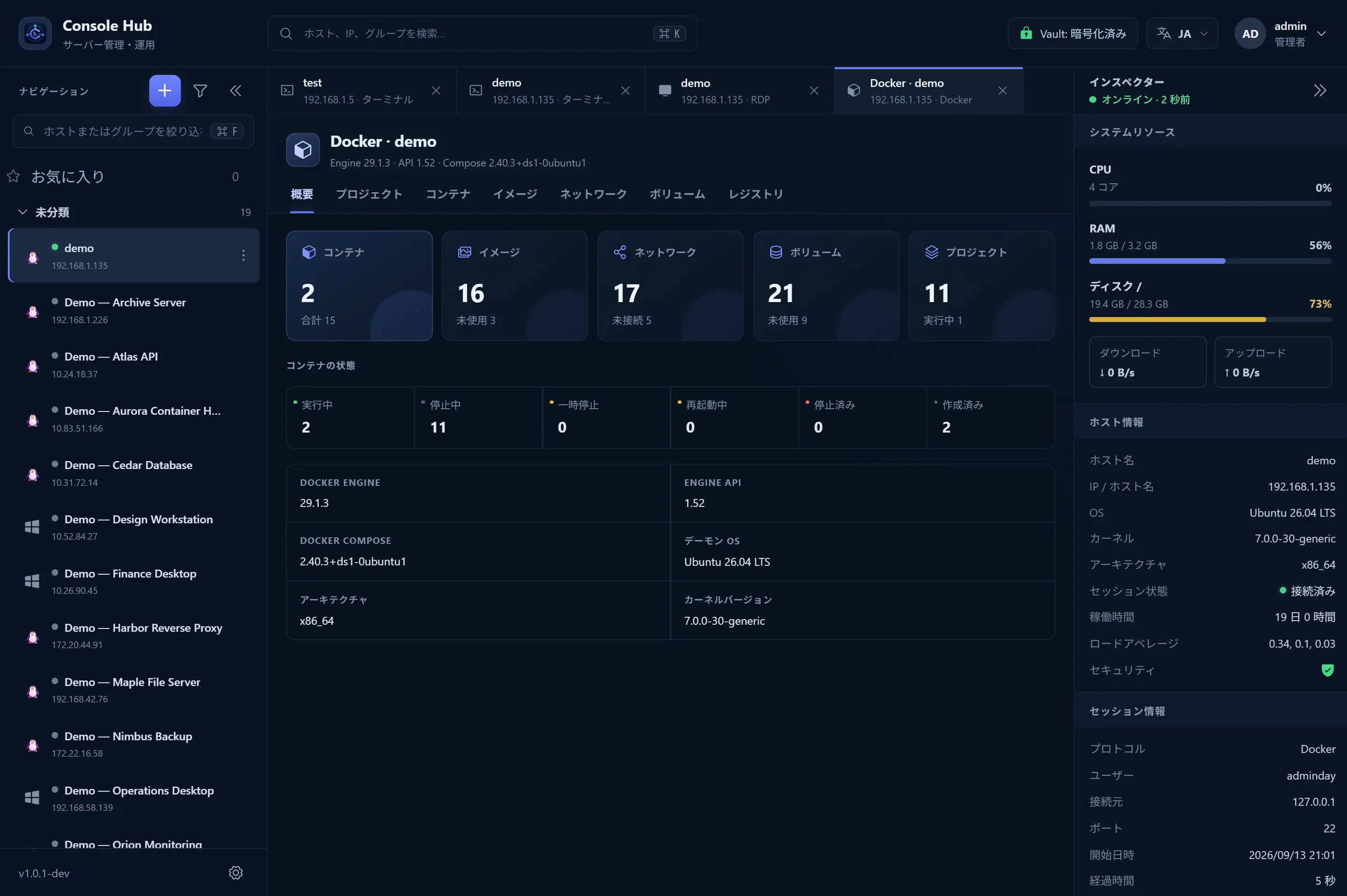The width and height of the screenshot is (1347, 896).
Task: Add a new host with plus button
Action: [x=165, y=90]
